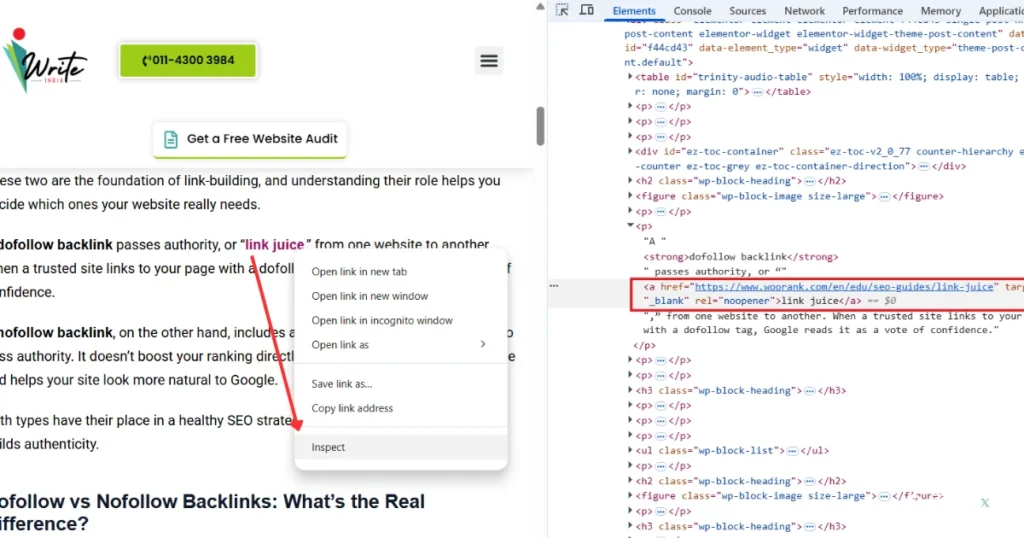Viewport: 1024px width, 538px height.
Task: Expand the h2 node right after ez-toc-container
Action: point(630,181)
